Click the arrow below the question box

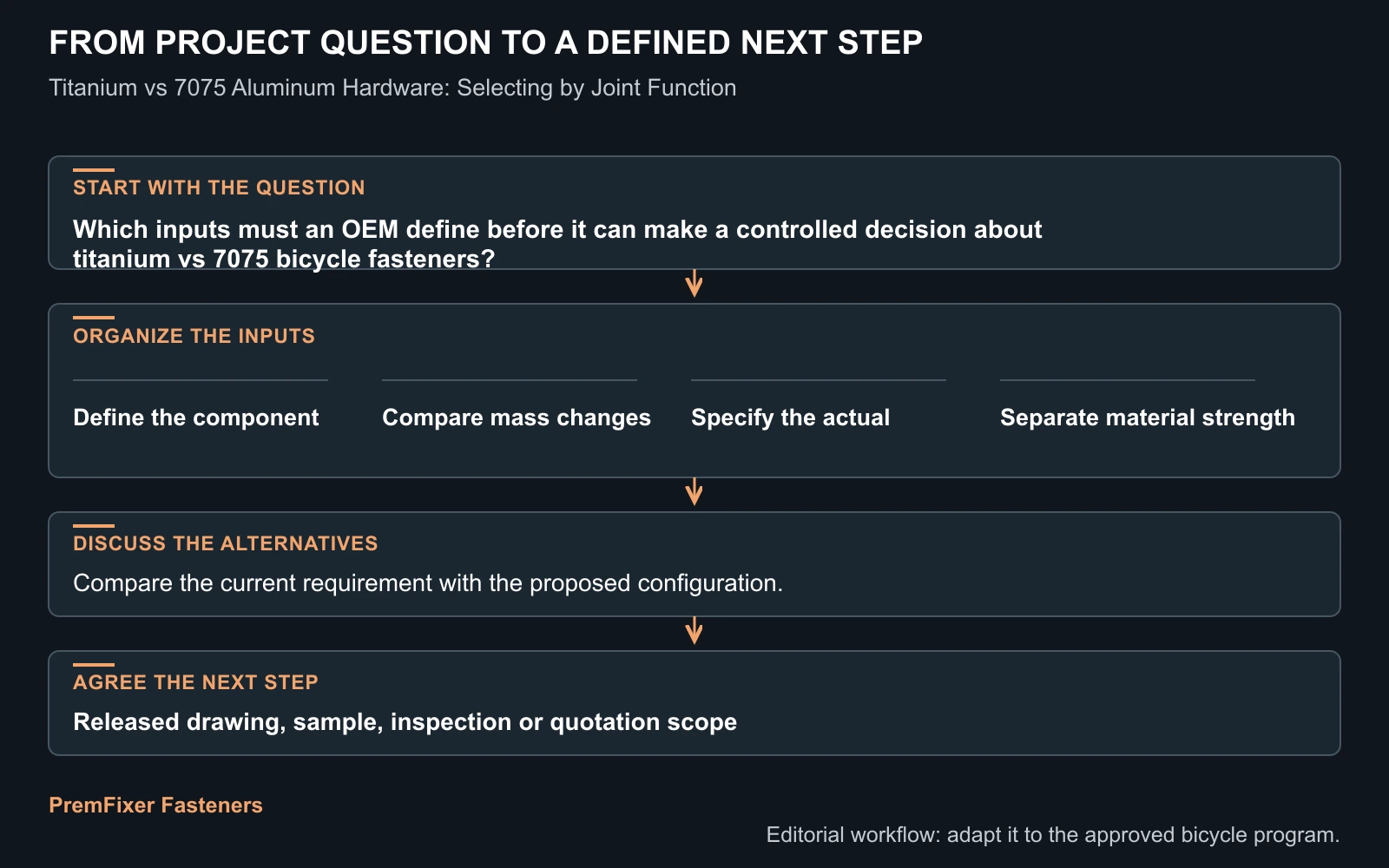[x=694, y=283]
